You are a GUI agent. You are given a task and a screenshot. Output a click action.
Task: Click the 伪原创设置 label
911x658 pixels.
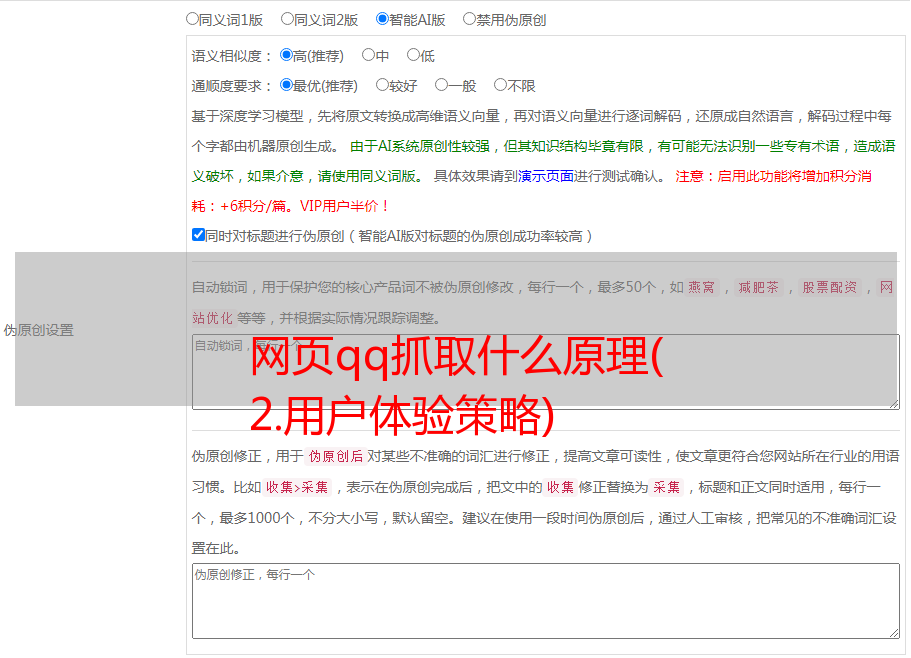point(38,330)
